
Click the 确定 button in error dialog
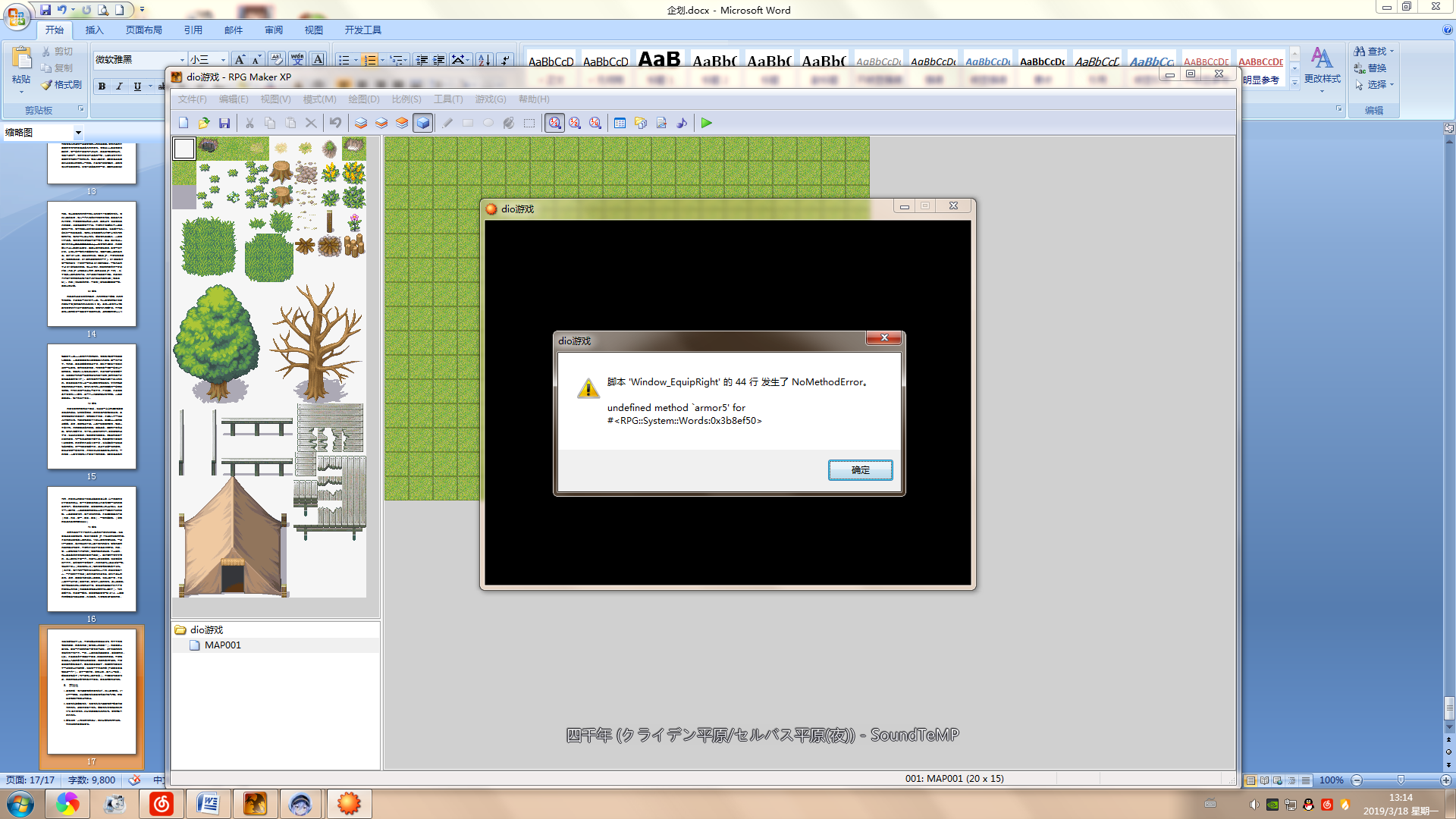[x=860, y=470]
